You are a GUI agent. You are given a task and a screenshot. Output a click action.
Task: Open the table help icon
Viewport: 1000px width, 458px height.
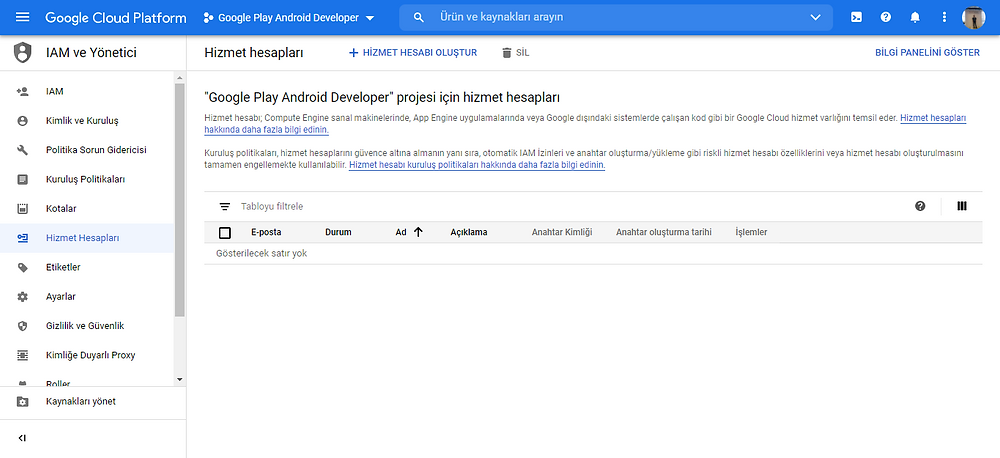920,206
